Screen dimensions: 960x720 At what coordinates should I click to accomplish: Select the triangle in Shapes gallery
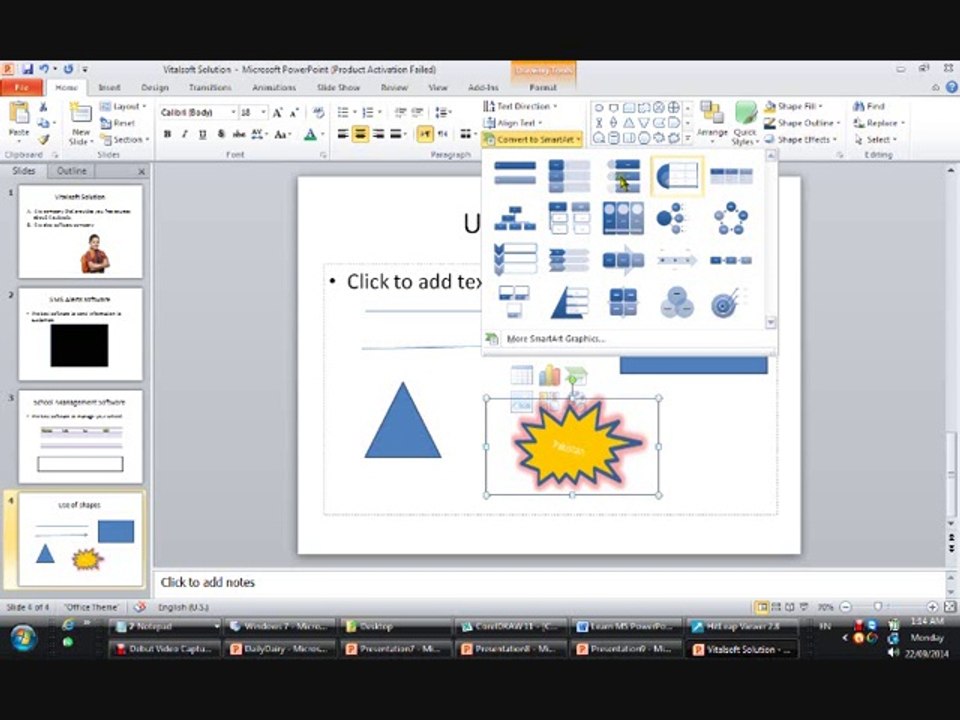pos(628,123)
